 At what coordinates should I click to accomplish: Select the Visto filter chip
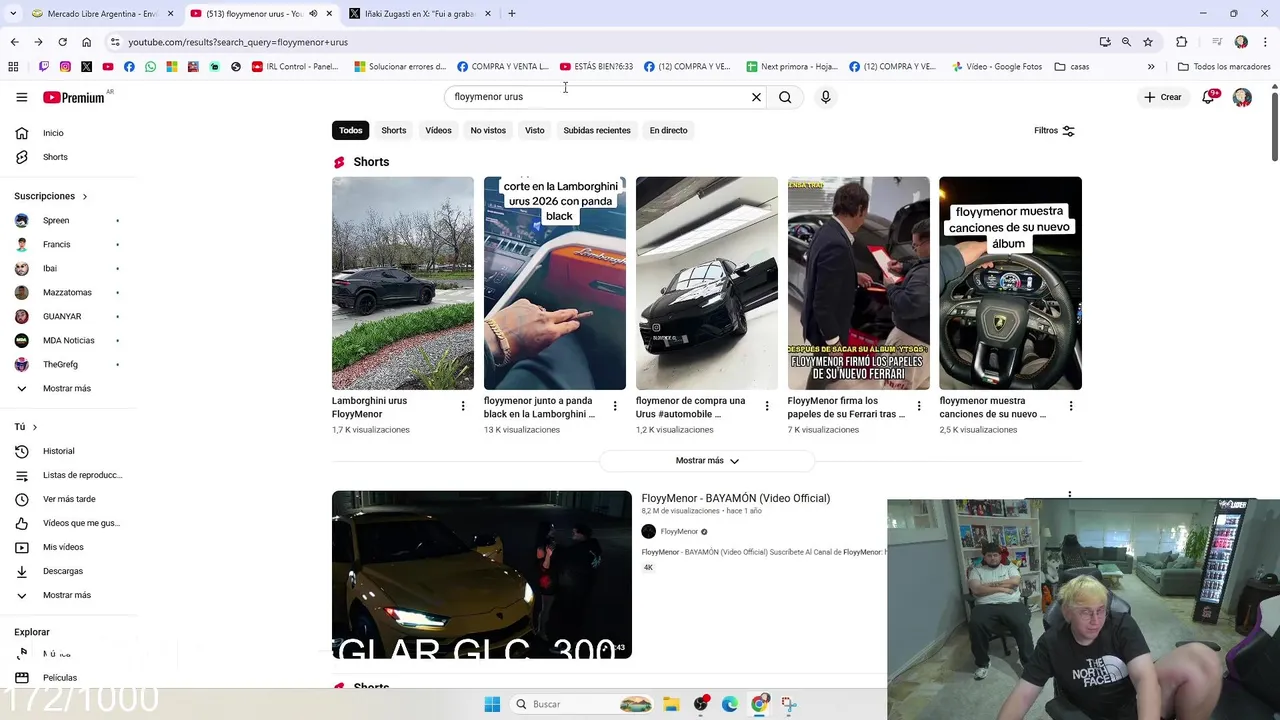[535, 130]
